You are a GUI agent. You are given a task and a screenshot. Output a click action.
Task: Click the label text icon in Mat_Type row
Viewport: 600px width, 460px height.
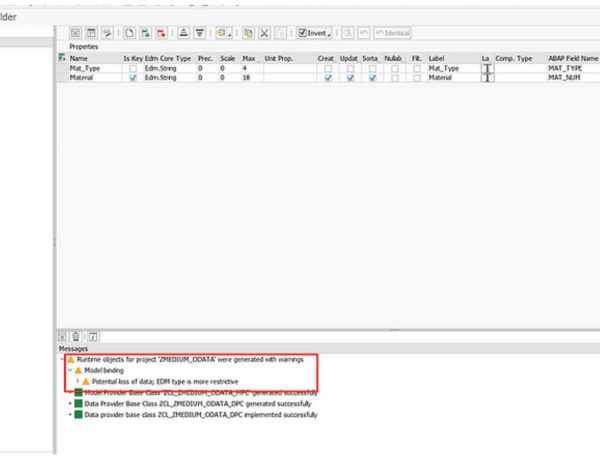[487, 68]
